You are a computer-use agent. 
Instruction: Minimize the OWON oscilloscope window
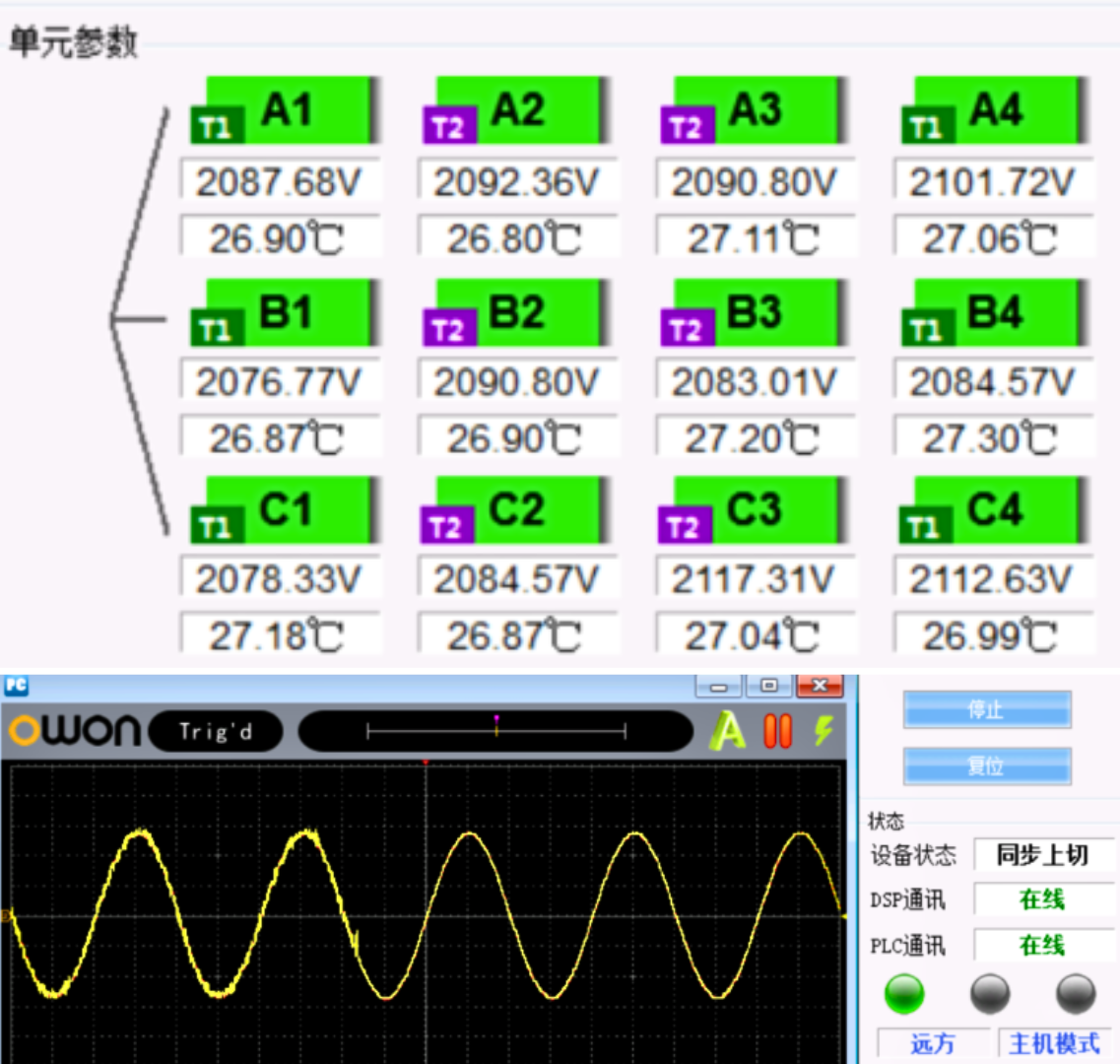coord(718,686)
